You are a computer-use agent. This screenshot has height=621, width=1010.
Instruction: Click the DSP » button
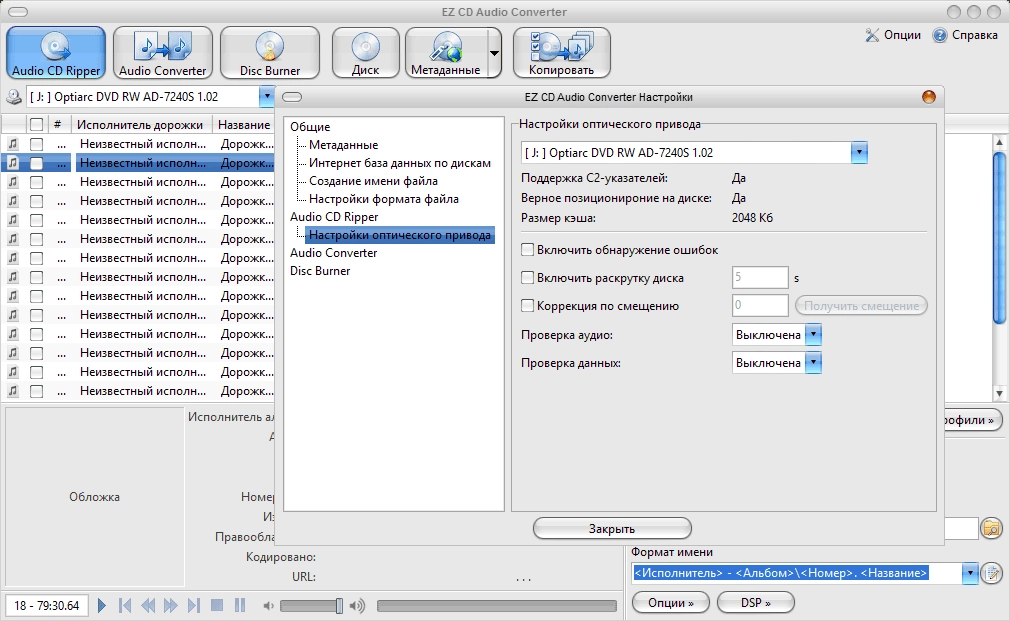point(756,603)
